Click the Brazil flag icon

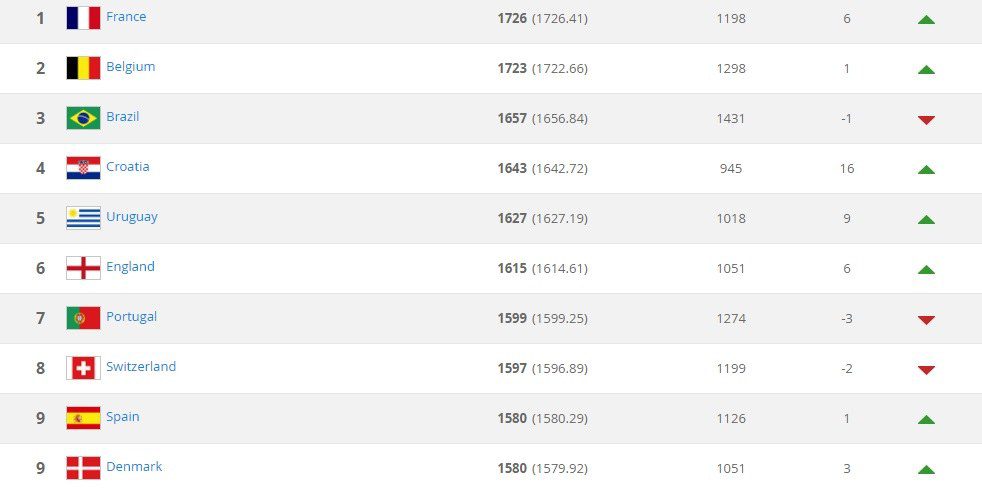point(83,118)
